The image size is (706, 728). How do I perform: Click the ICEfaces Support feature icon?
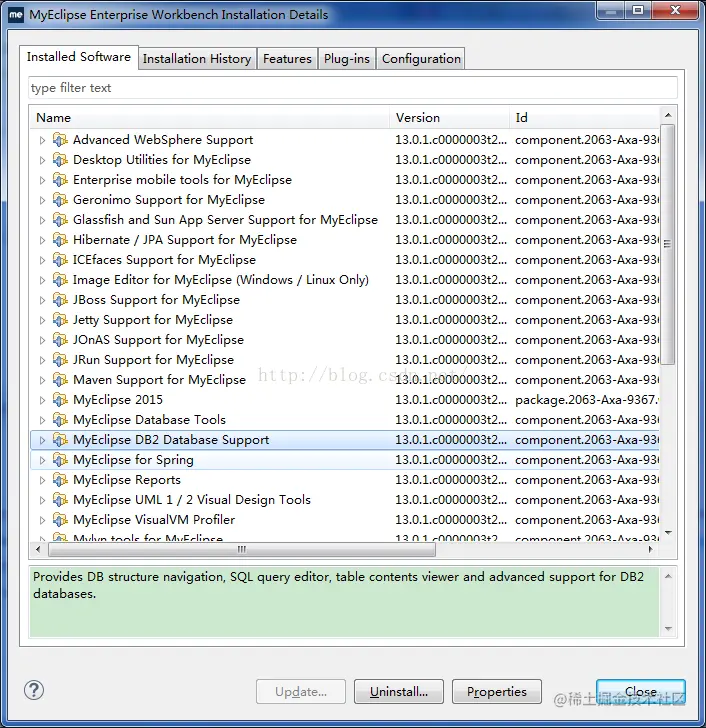click(x=60, y=260)
